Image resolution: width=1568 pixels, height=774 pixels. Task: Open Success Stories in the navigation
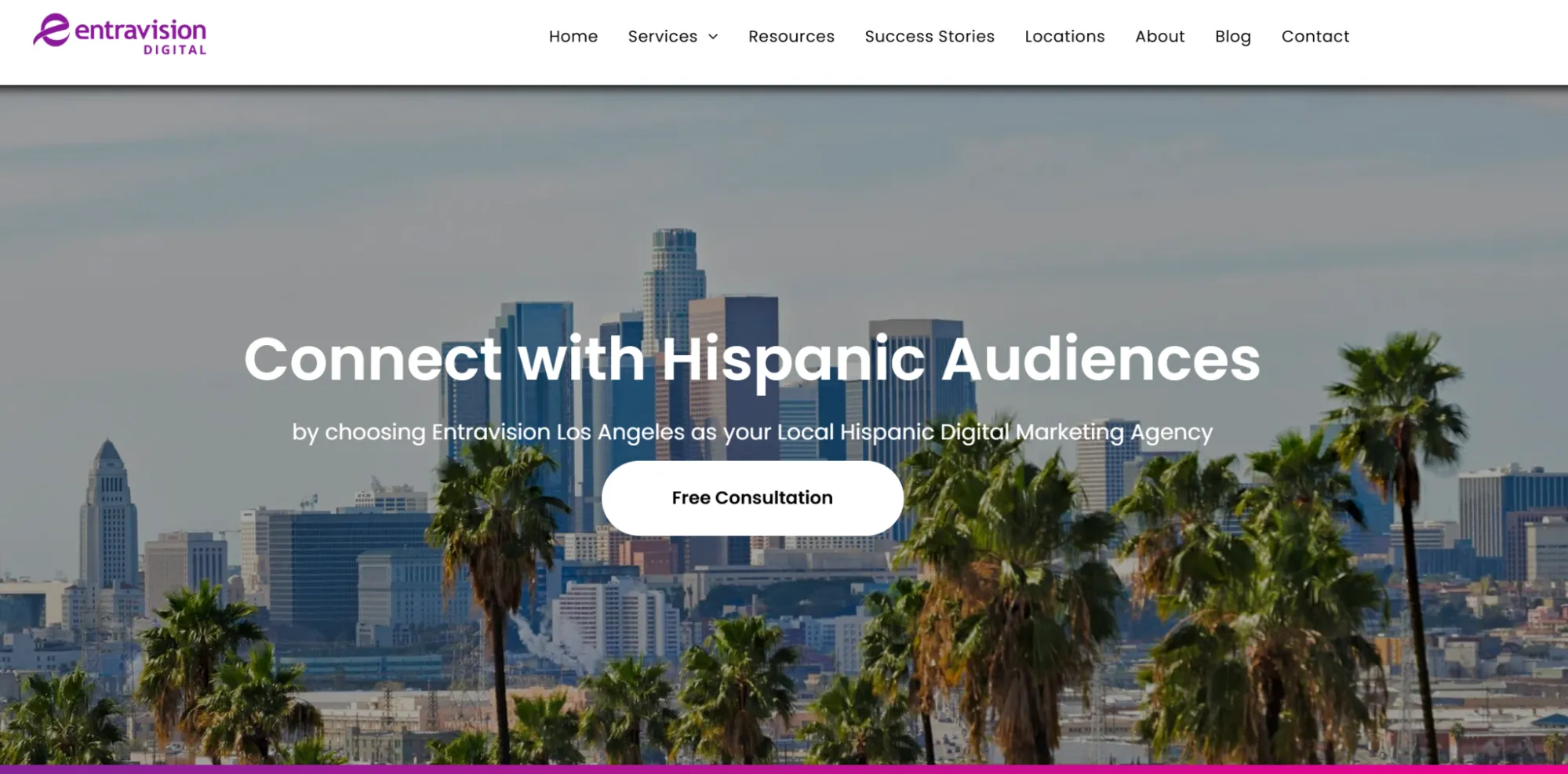(x=930, y=36)
